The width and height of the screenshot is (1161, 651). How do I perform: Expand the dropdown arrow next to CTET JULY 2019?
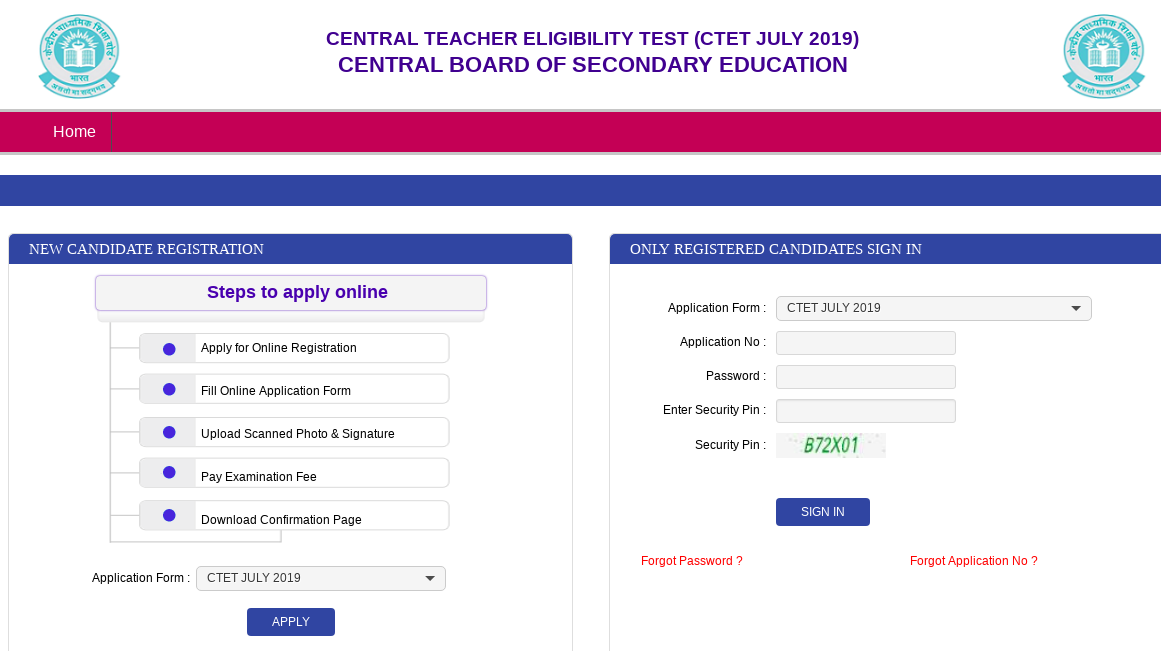point(1076,308)
